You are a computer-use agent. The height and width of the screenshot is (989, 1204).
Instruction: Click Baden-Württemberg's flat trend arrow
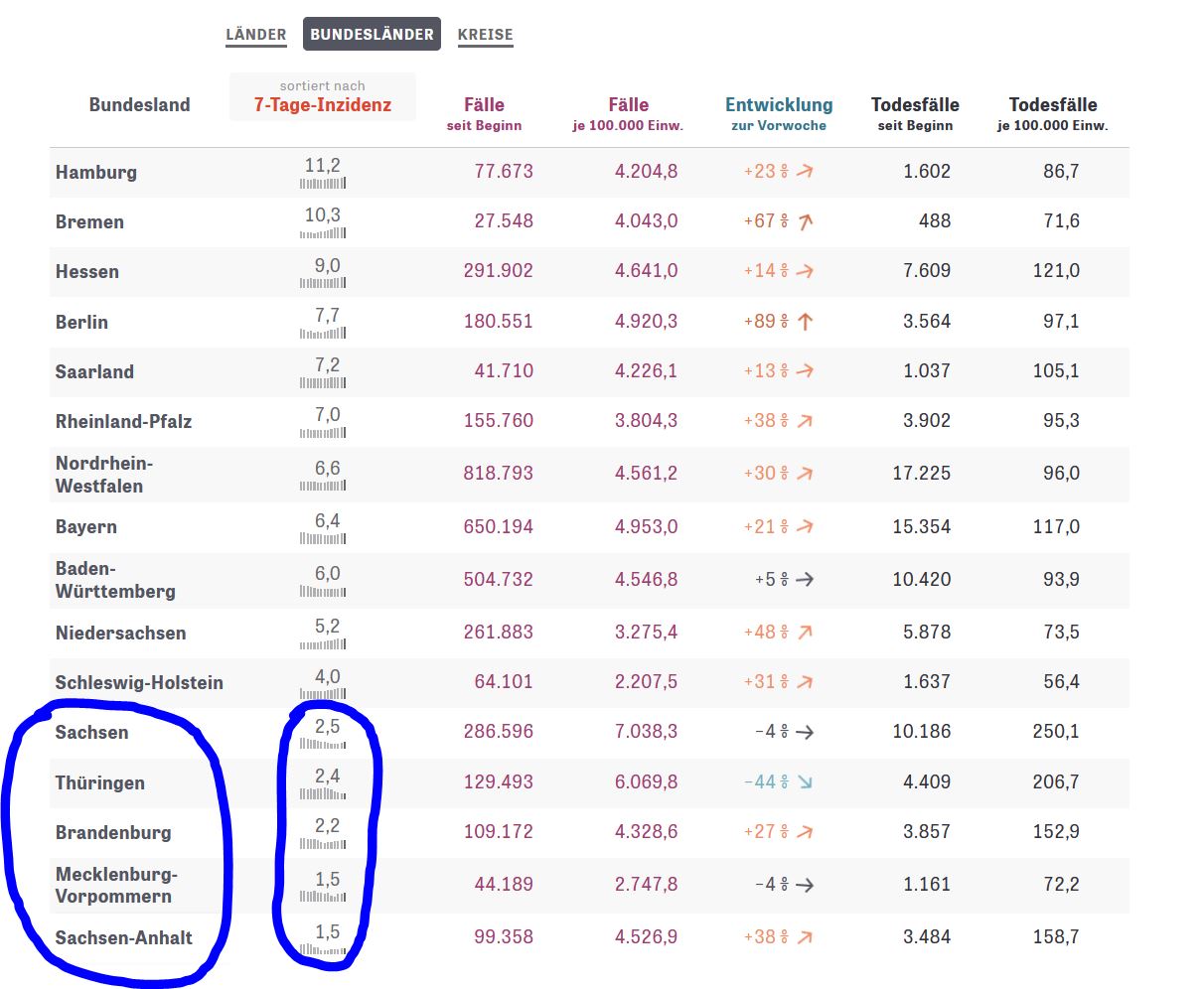click(805, 580)
